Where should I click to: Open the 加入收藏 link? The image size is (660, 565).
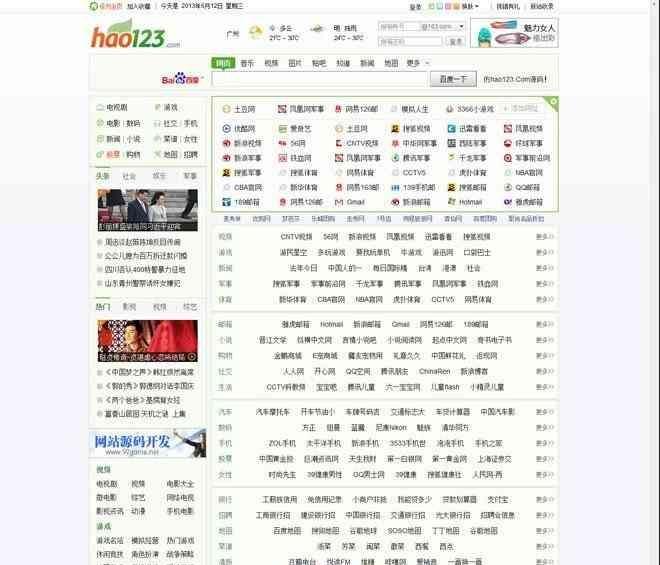click(139, 6)
